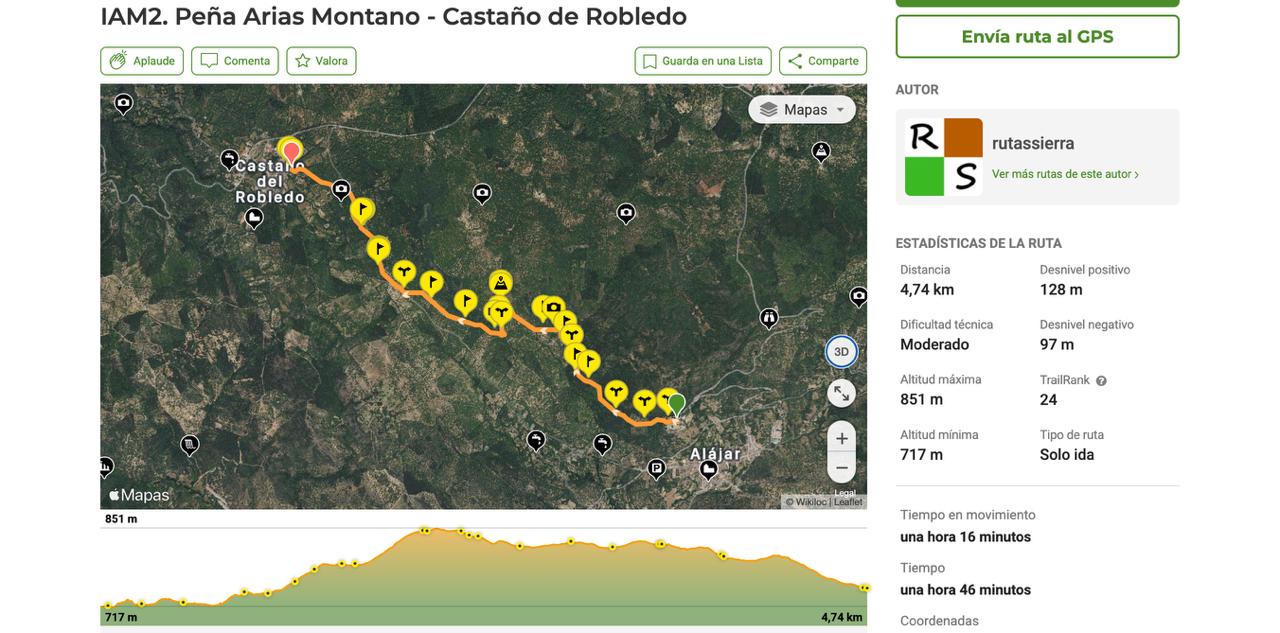Toggle the 3D map view

(x=841, y=352)
